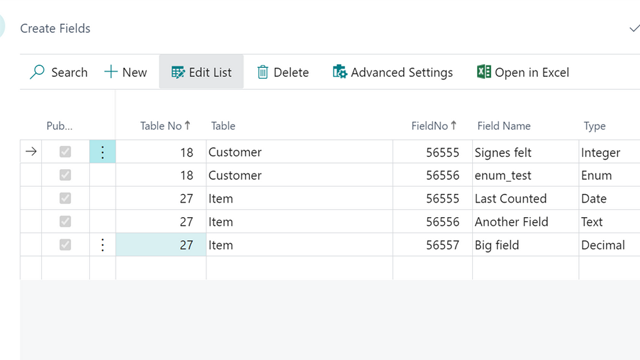Toggle published checkbox for Last Counted row
The image size is (640, 360).
(x=65, y=198)
